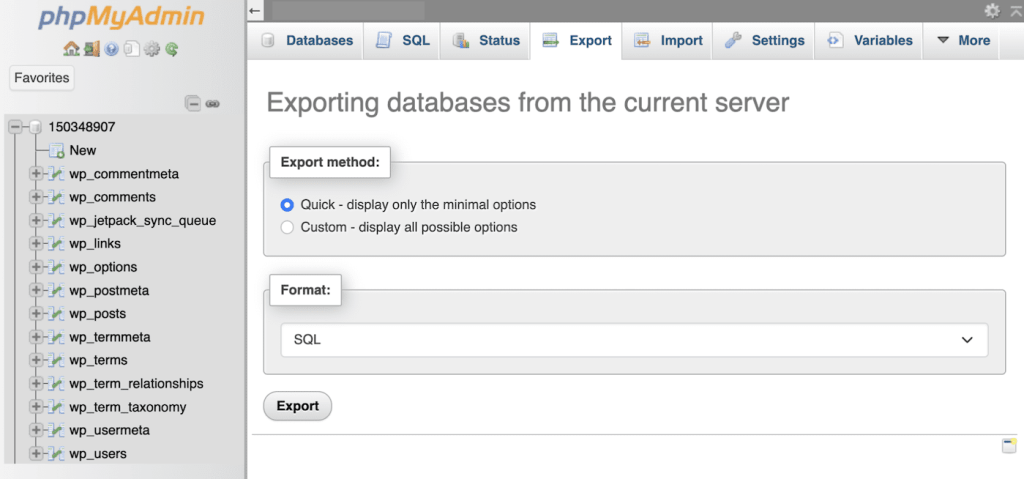Click the collapse chevrons icon at top right
The height and width of the screenshot is (479, 1024).
(x=1015, y=10)
